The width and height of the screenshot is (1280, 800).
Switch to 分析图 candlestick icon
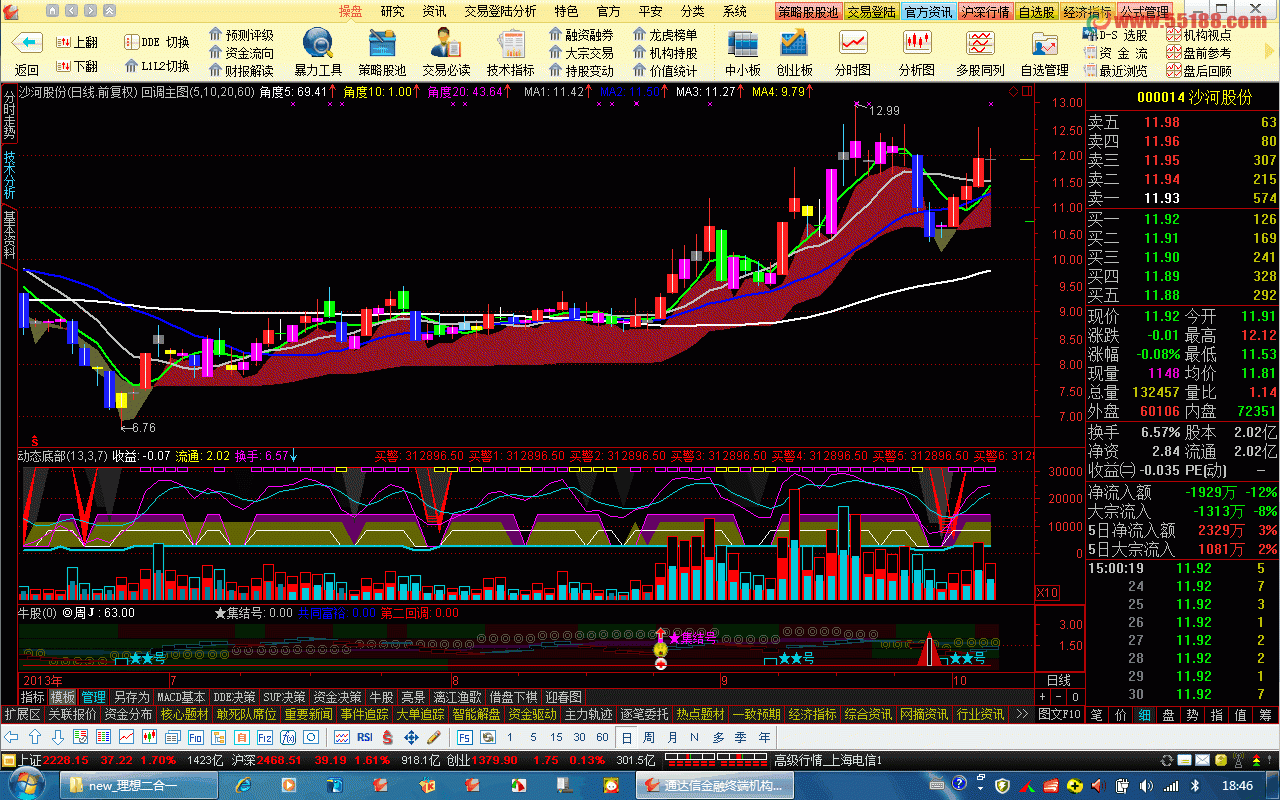tap(916, 43)
